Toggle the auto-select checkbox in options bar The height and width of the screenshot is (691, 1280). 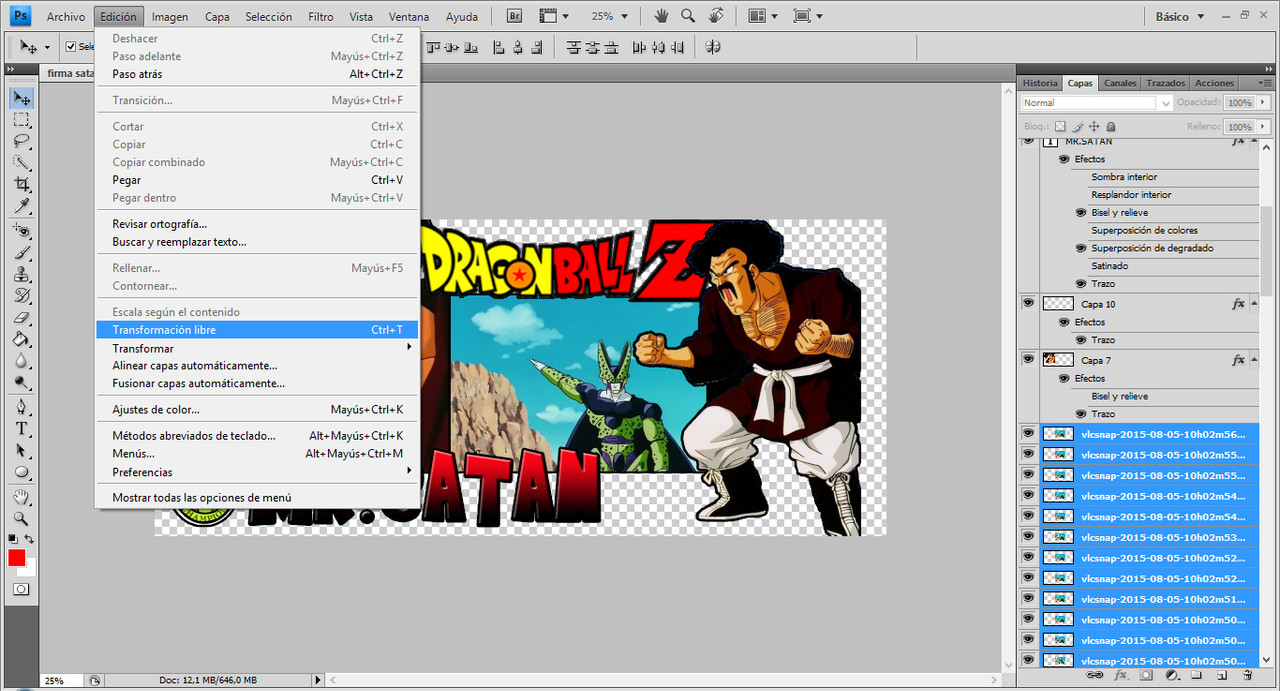click(x=71, y=47)
